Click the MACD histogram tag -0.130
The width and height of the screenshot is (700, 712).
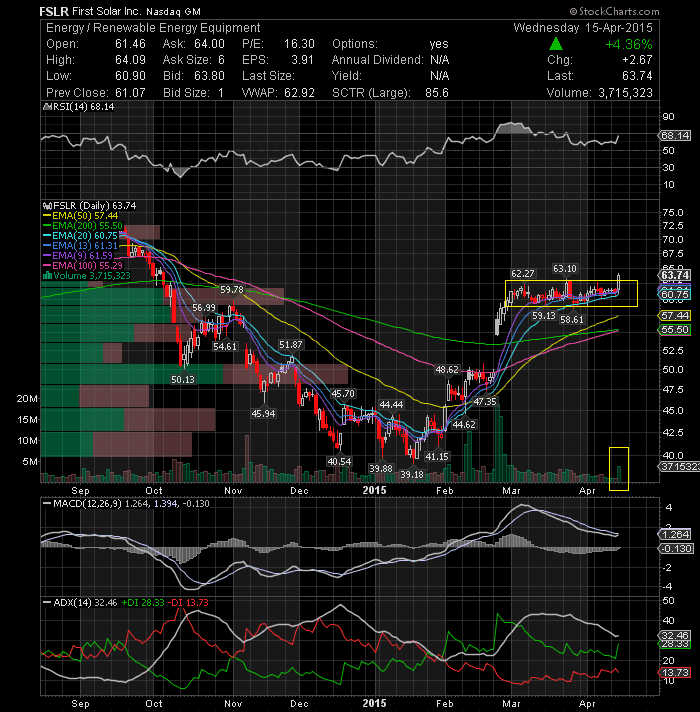coord(676,549)
